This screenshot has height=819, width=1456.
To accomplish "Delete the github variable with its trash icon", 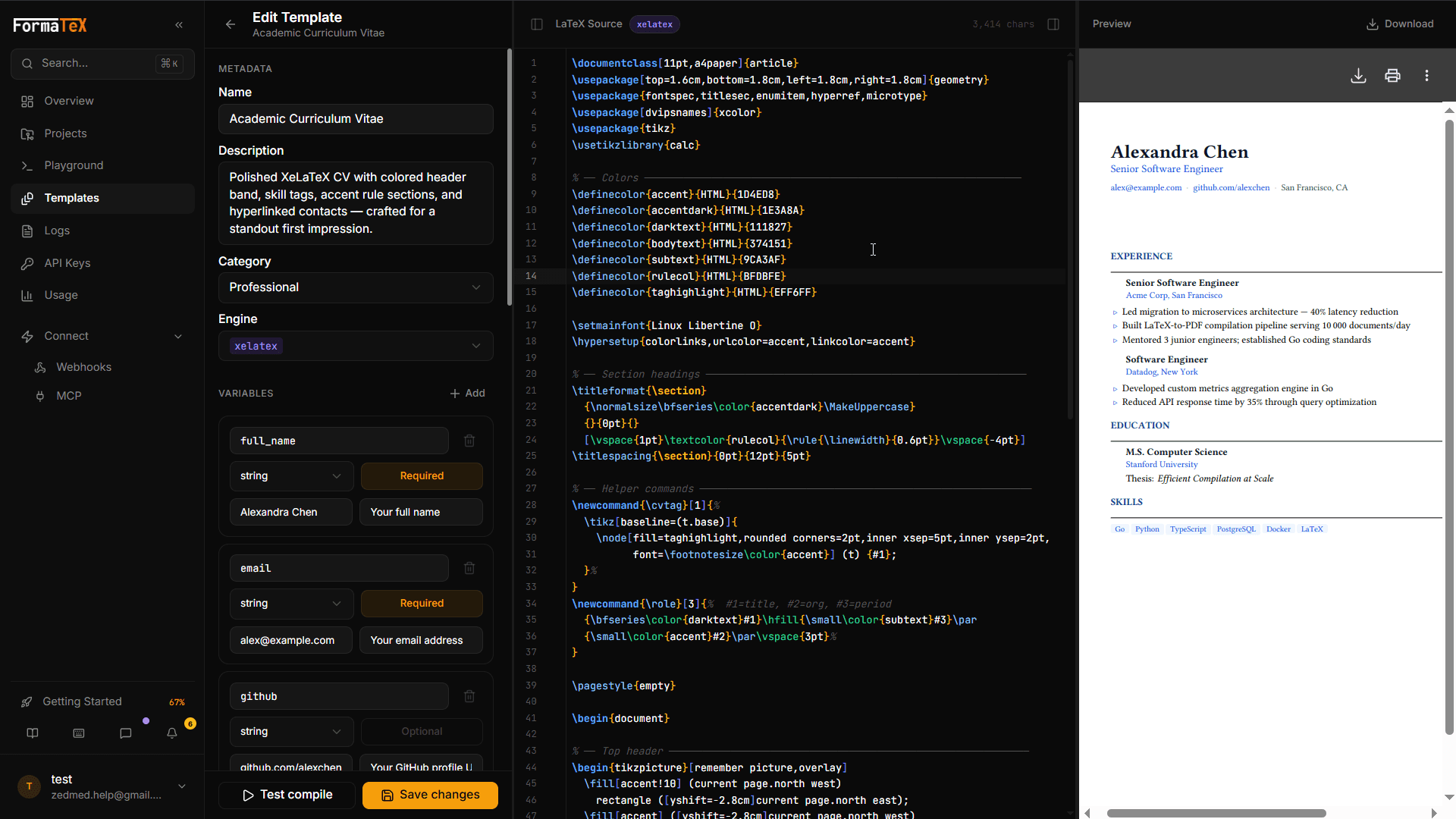I will pos(469,696).
